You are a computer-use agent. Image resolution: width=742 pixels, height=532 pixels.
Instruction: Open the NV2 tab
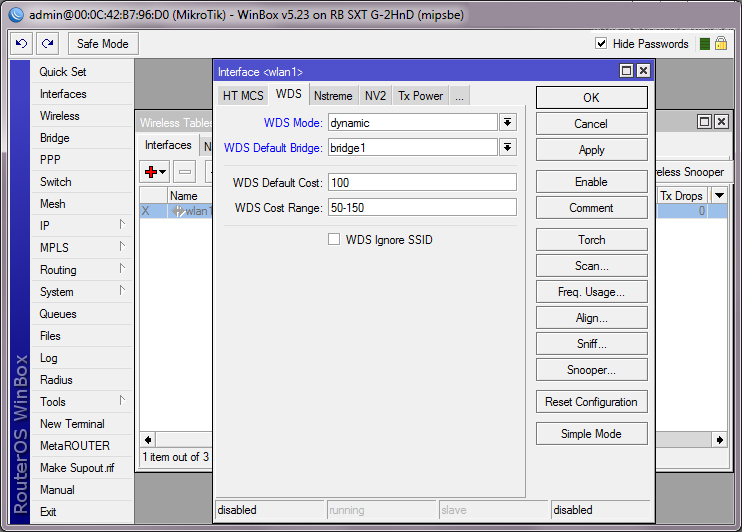[x=376, y=96]
